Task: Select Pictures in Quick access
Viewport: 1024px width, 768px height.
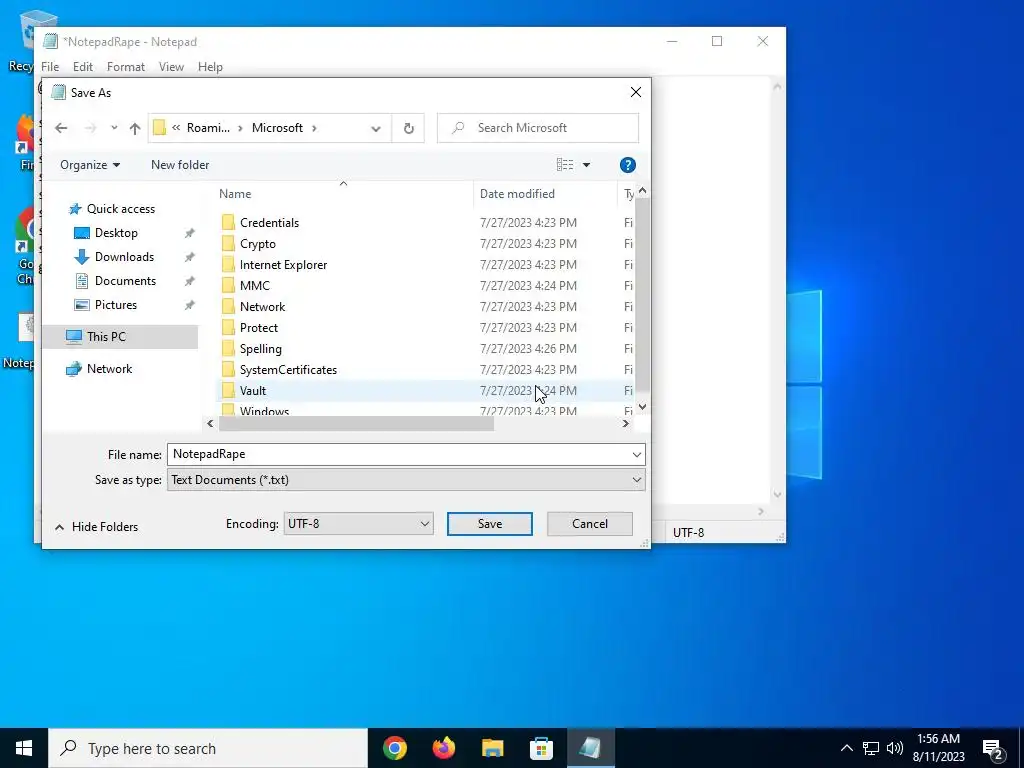Action: pos(116,305)
